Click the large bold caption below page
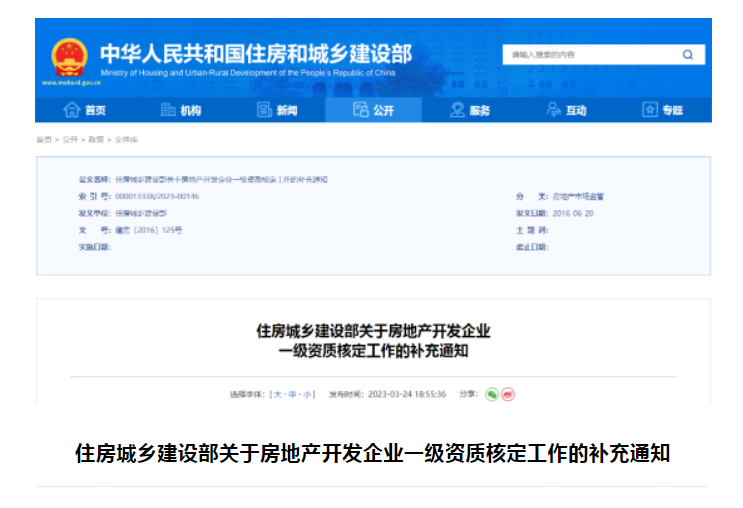The width and height of the screenshot is (743, 508). pyautogui.click(x=372, y=454)
